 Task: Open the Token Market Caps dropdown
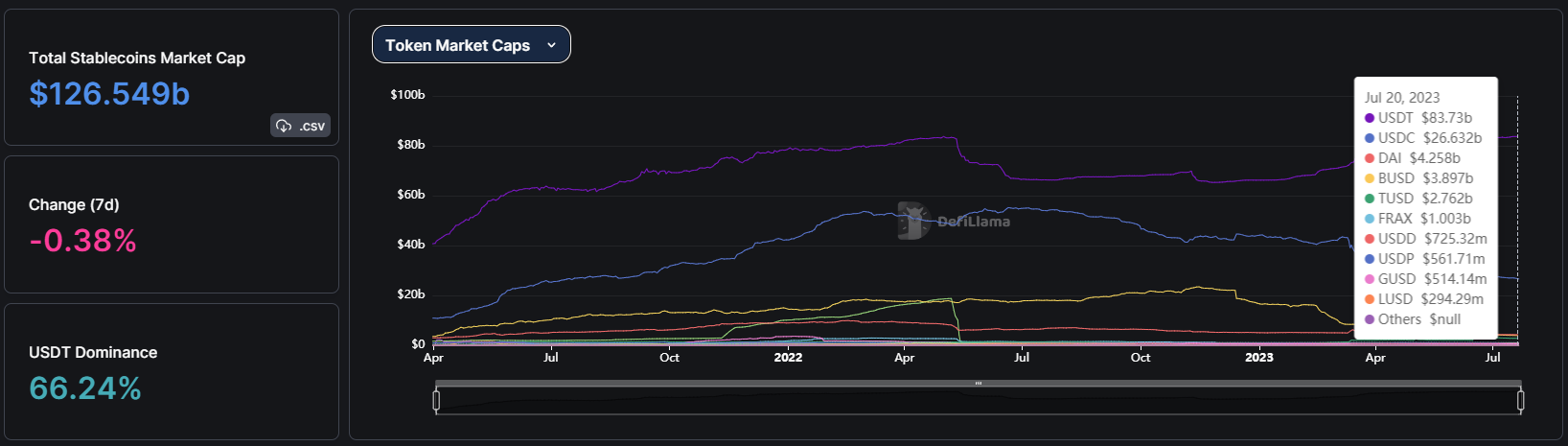(471, 45)
